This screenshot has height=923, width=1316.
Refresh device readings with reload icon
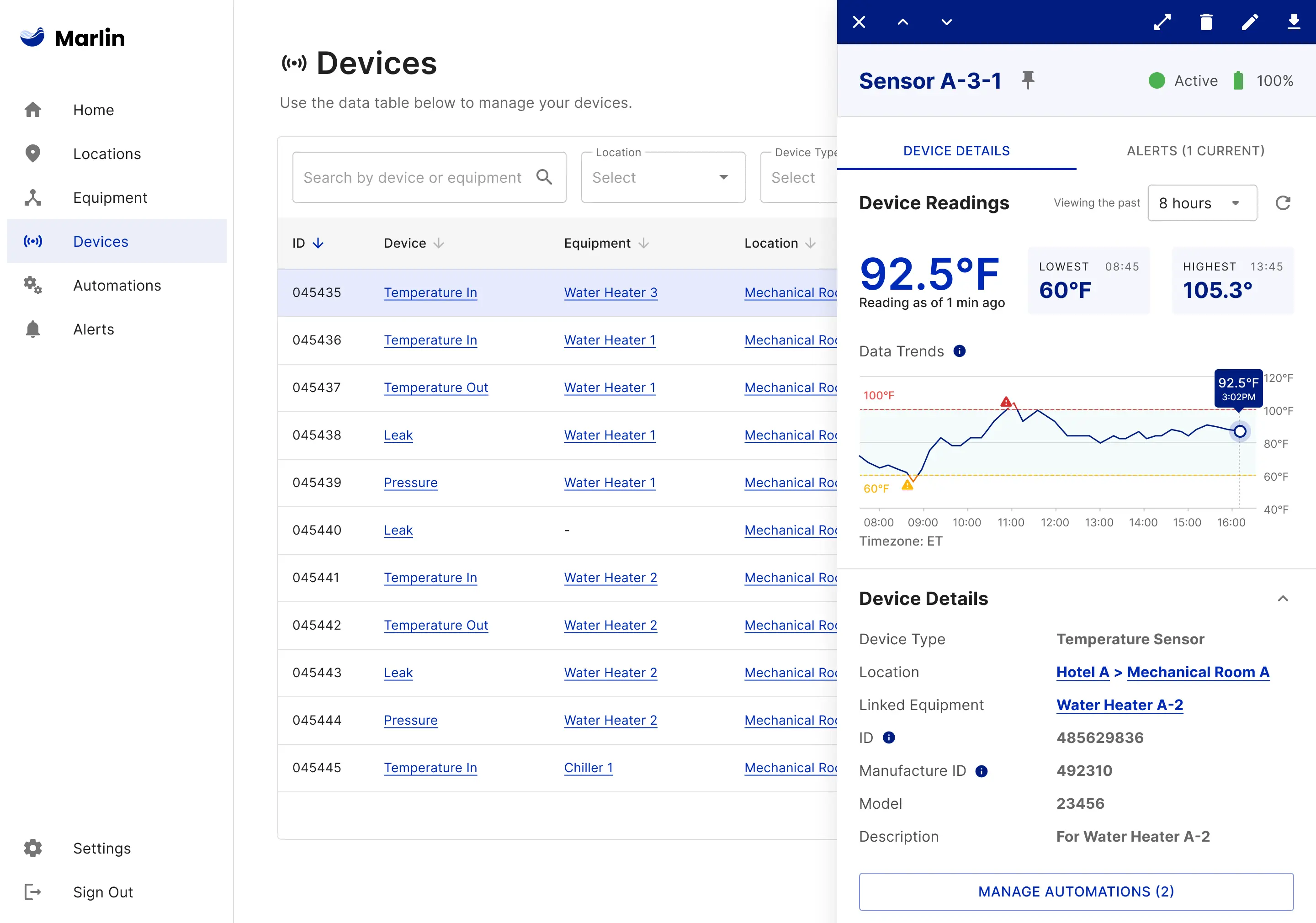[1283, 203]
